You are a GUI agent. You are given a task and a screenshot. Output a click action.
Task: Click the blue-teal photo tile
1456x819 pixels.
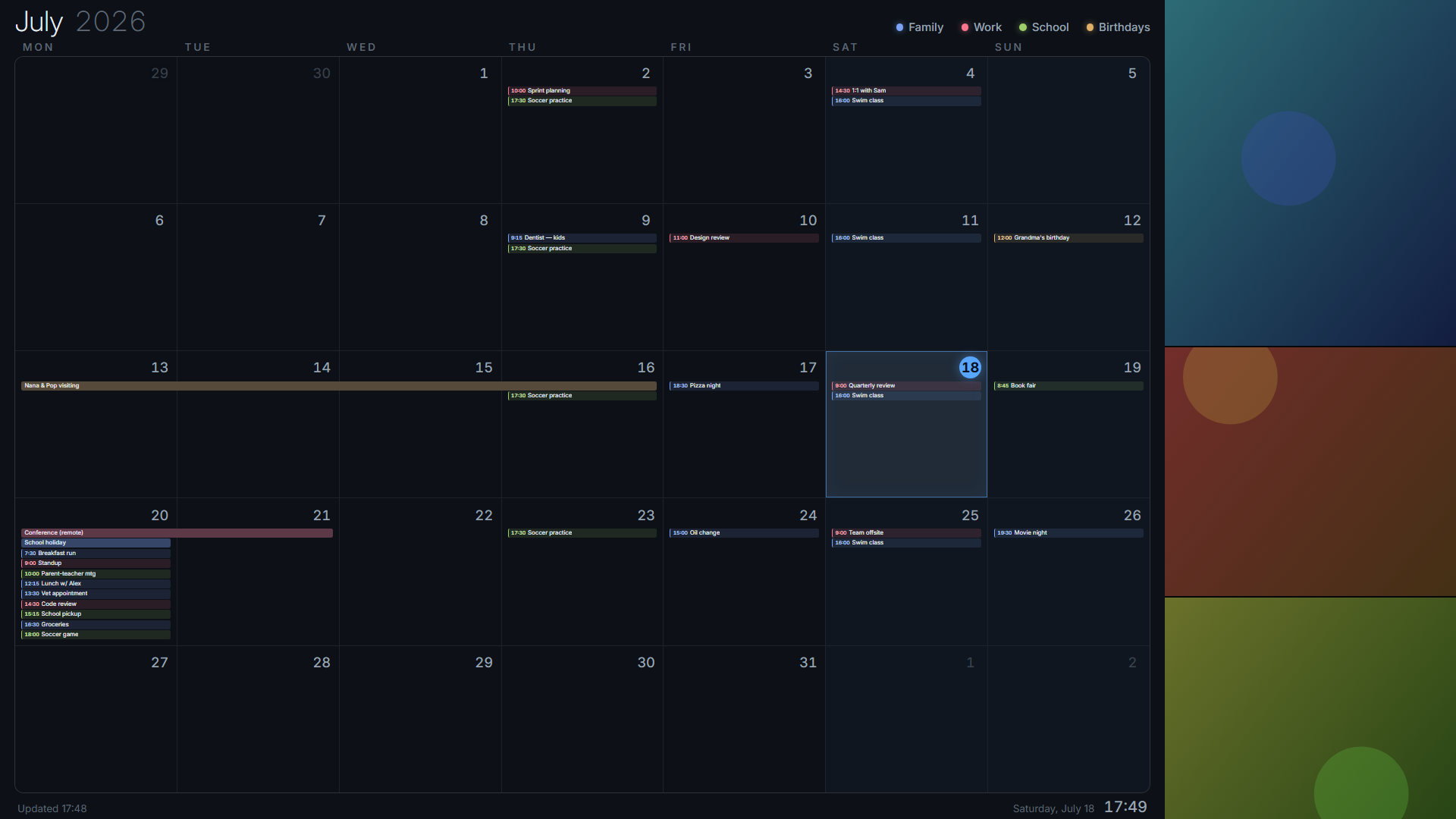1310,173
